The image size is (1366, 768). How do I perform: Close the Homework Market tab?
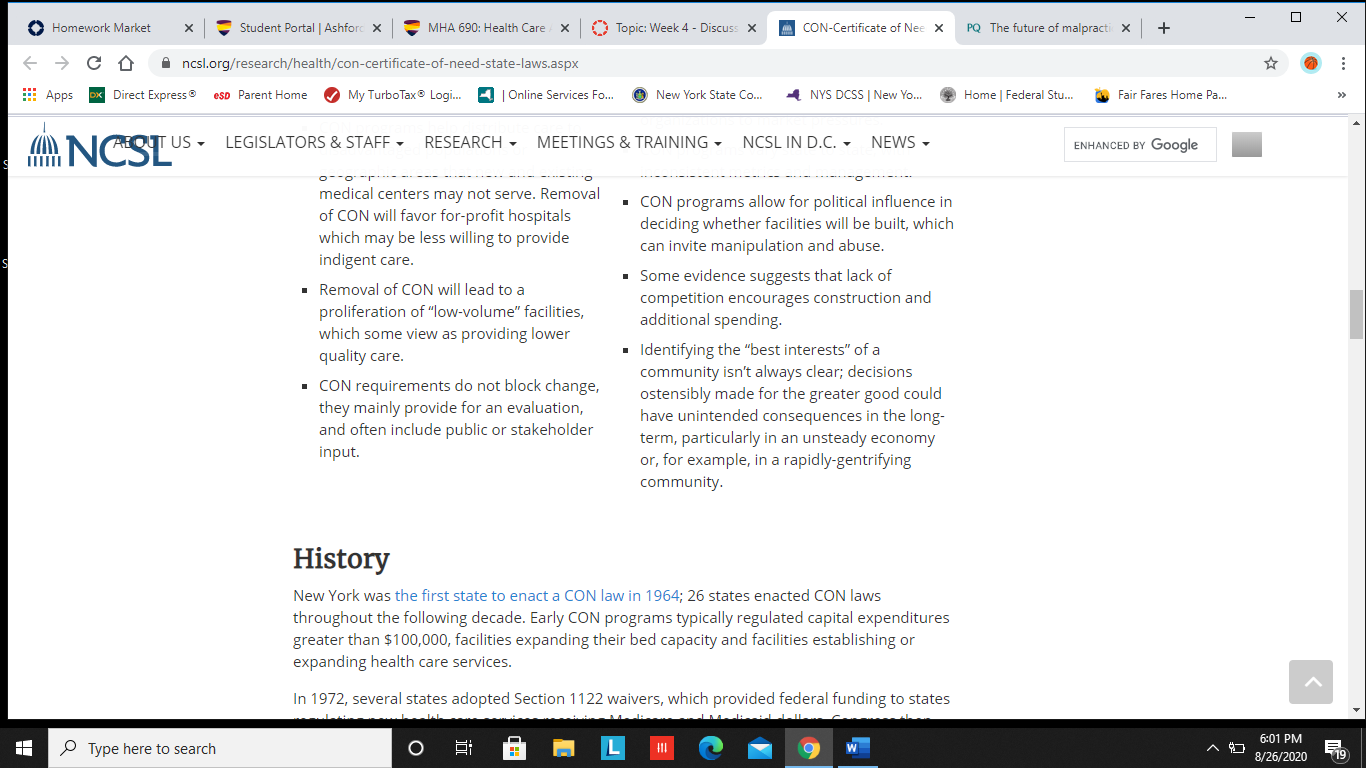point(189,28)
